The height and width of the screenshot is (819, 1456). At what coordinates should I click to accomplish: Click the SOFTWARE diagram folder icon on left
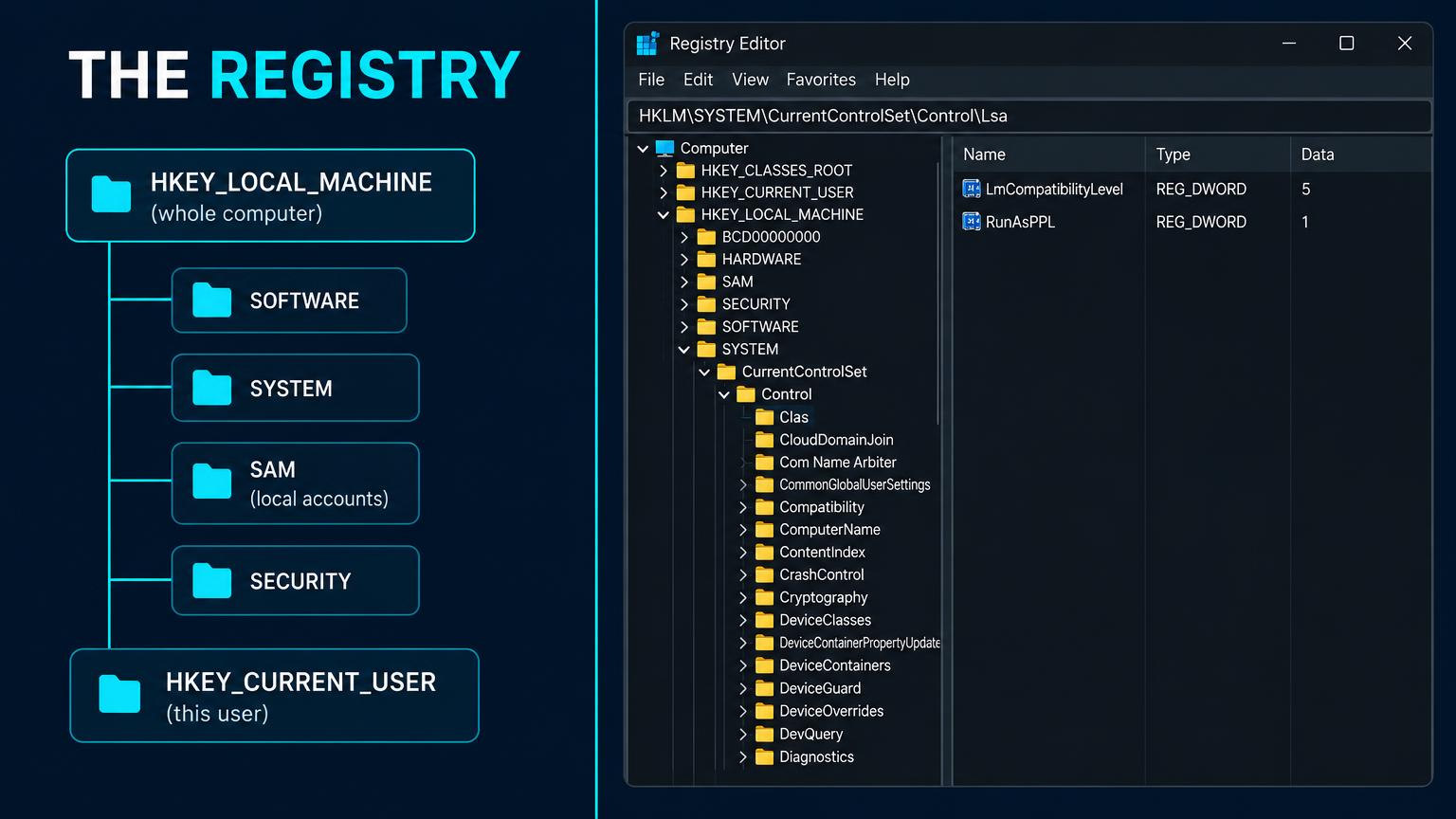click(211, 300)
